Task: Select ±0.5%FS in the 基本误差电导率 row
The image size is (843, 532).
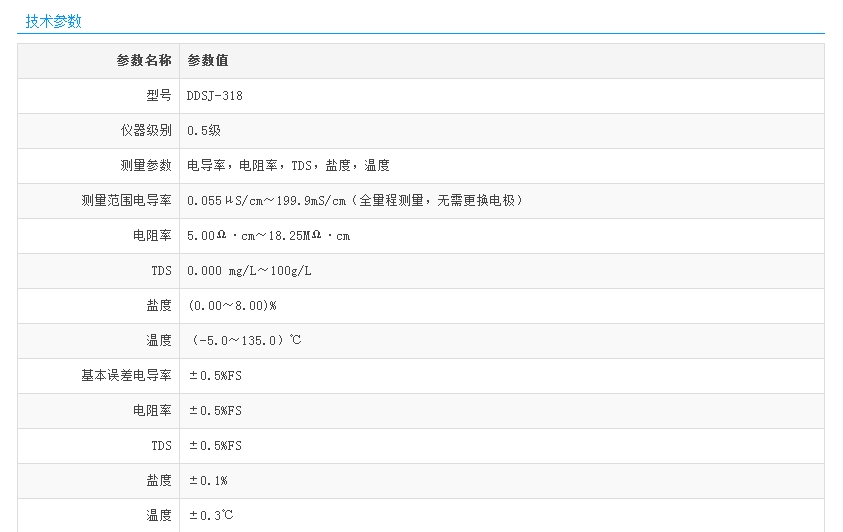Action: click(215, 376)
